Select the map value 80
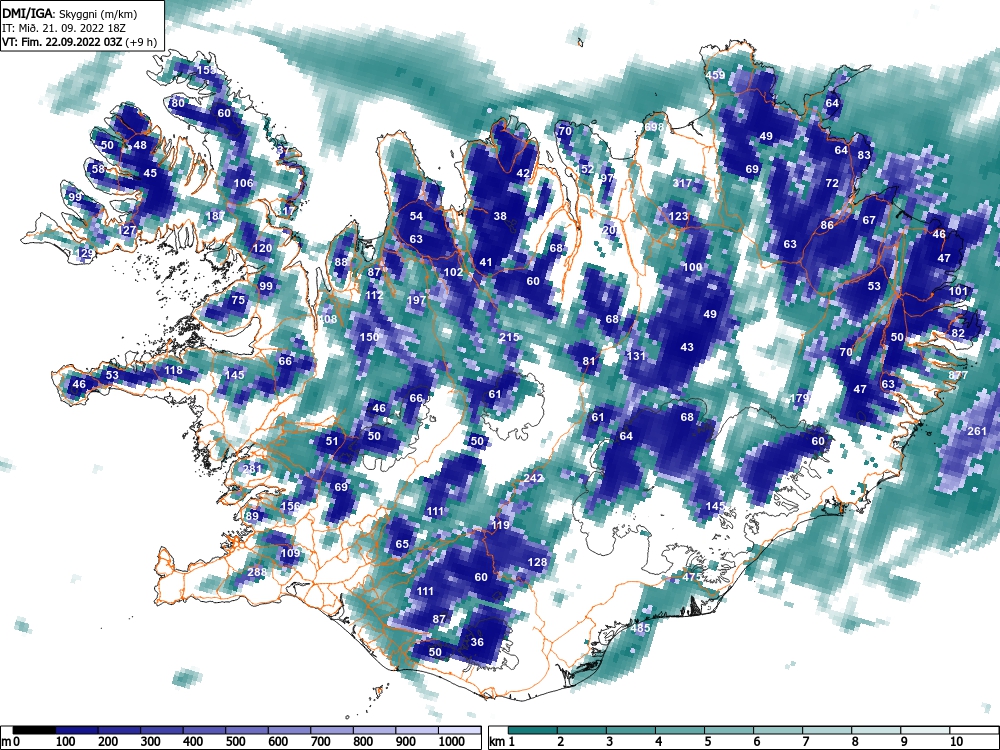The width and height of the screenshot is (1000, 750). (x=178, y=103)
